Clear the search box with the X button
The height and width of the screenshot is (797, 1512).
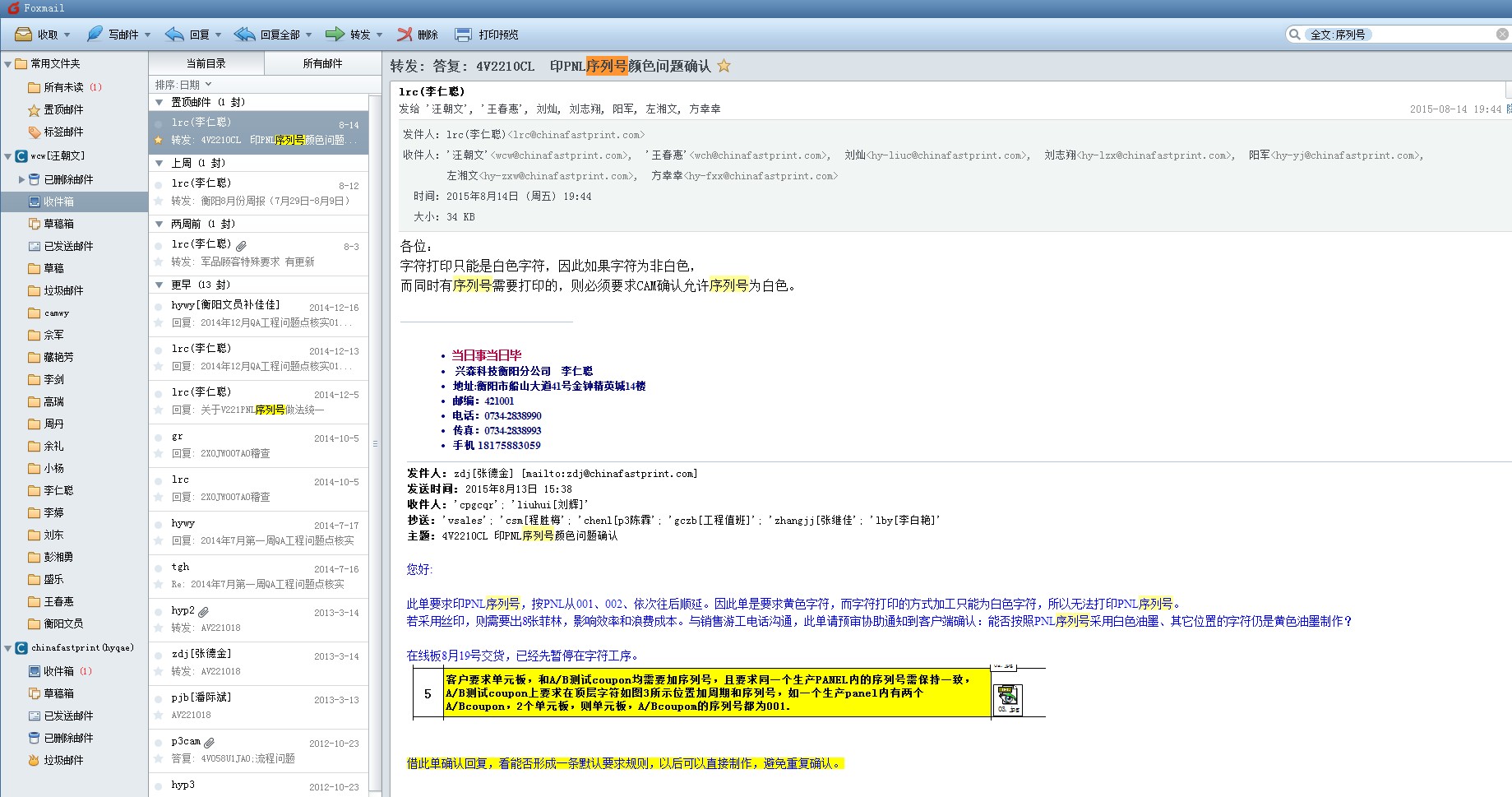click(x=1502, y=35)
